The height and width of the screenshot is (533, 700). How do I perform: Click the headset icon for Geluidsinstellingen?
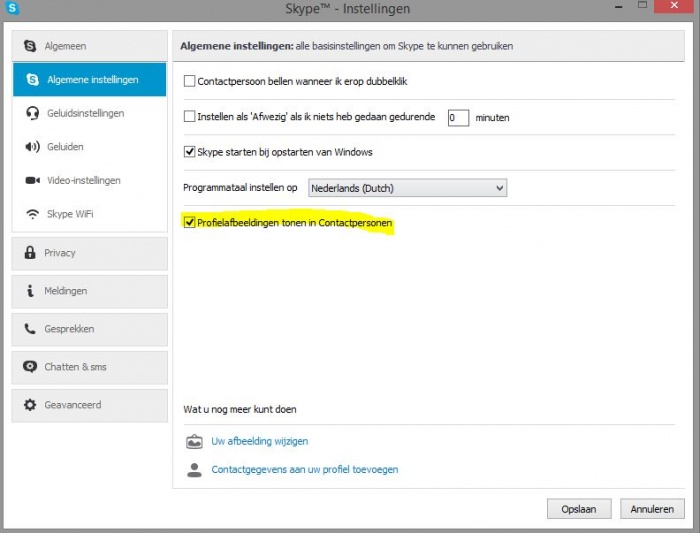click(32, 113)
